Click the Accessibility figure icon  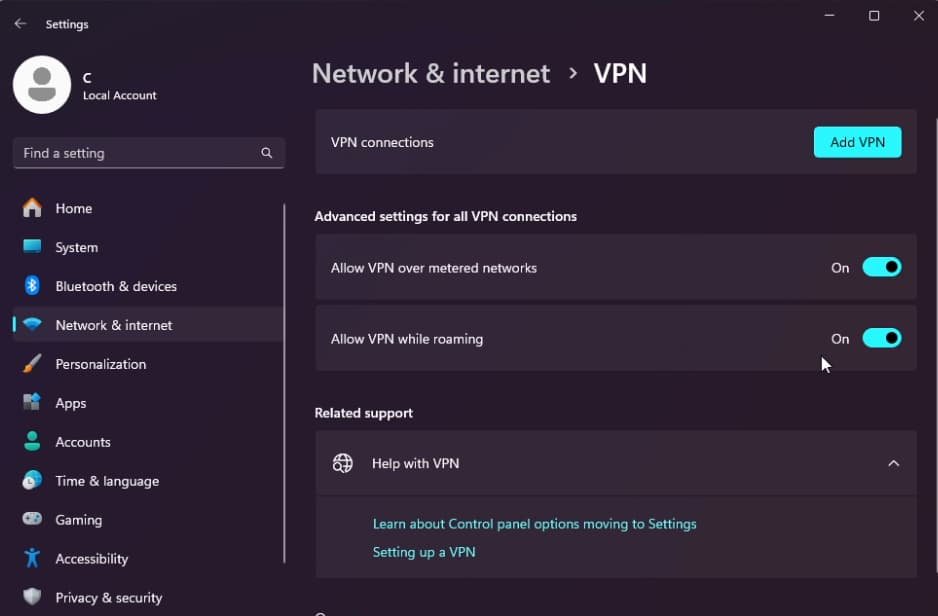click(x=32, y=559)
